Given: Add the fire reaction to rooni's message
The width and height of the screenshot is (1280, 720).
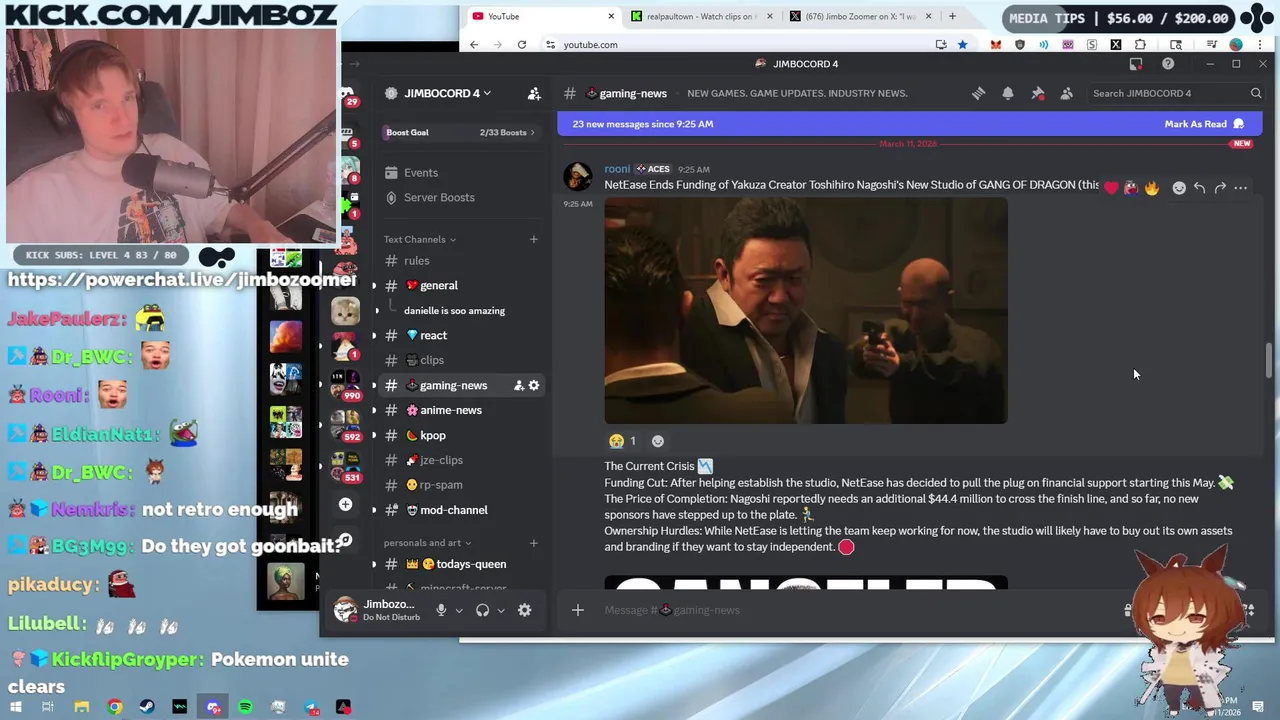Looking at the screenshot, I should [x=1152, y=188].
